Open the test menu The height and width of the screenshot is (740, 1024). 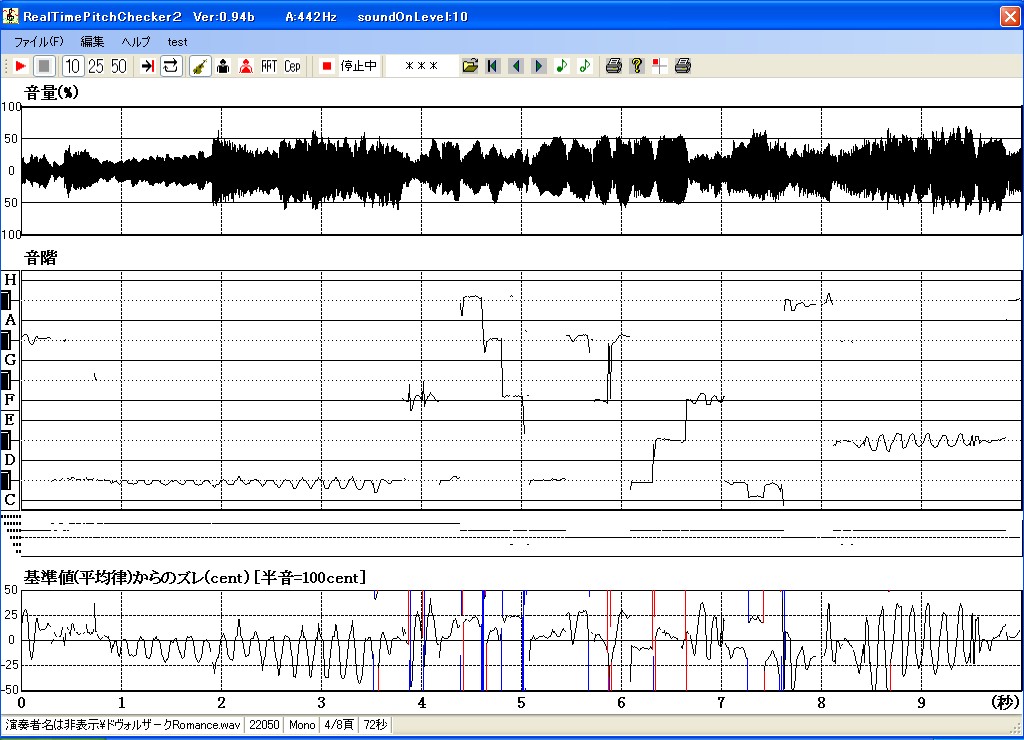point(177,42)
